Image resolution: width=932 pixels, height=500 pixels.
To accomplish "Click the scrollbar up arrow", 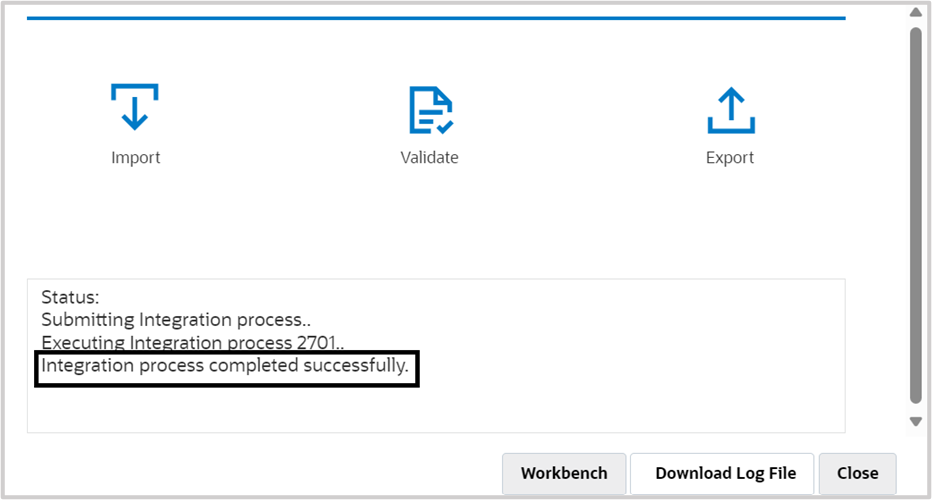I will (915, 12).
